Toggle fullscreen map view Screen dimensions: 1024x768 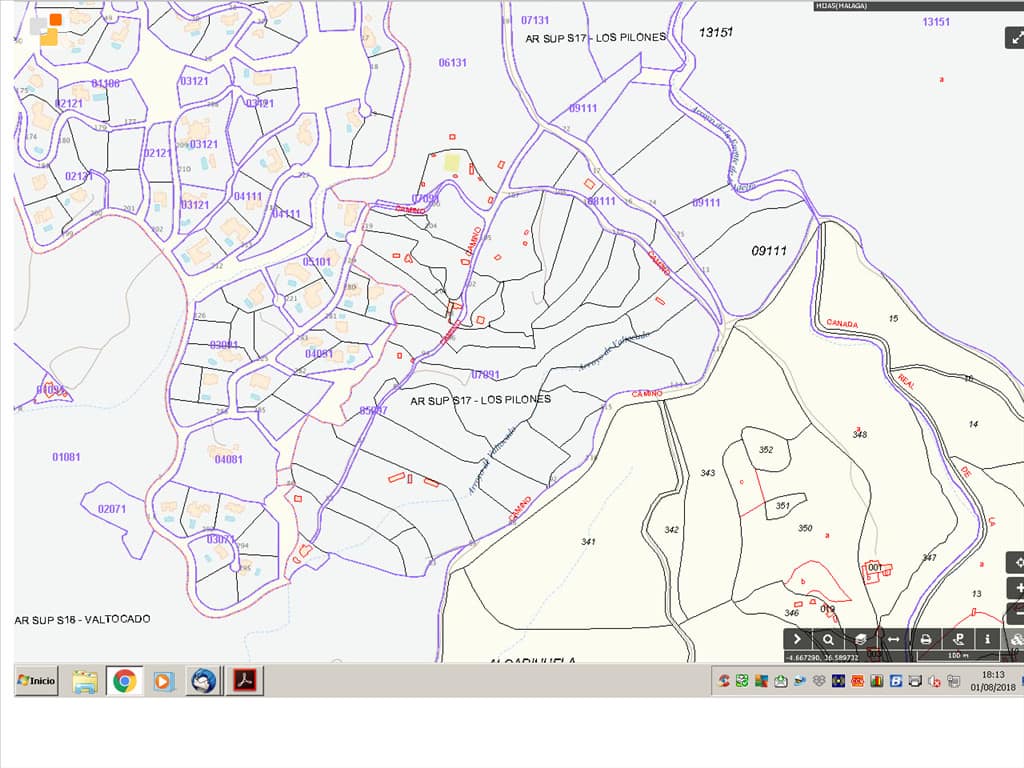1014,38
